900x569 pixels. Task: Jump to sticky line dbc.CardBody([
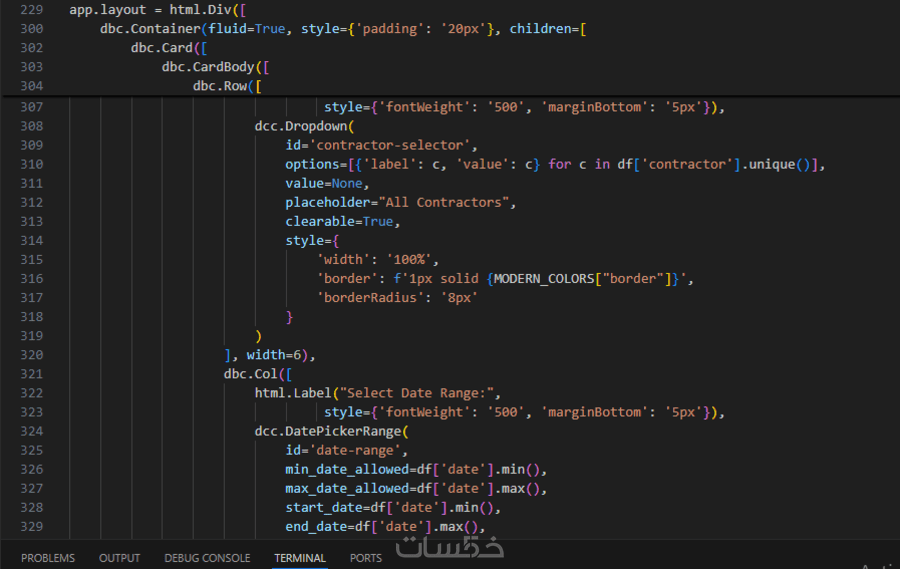(x=215, y=67)
